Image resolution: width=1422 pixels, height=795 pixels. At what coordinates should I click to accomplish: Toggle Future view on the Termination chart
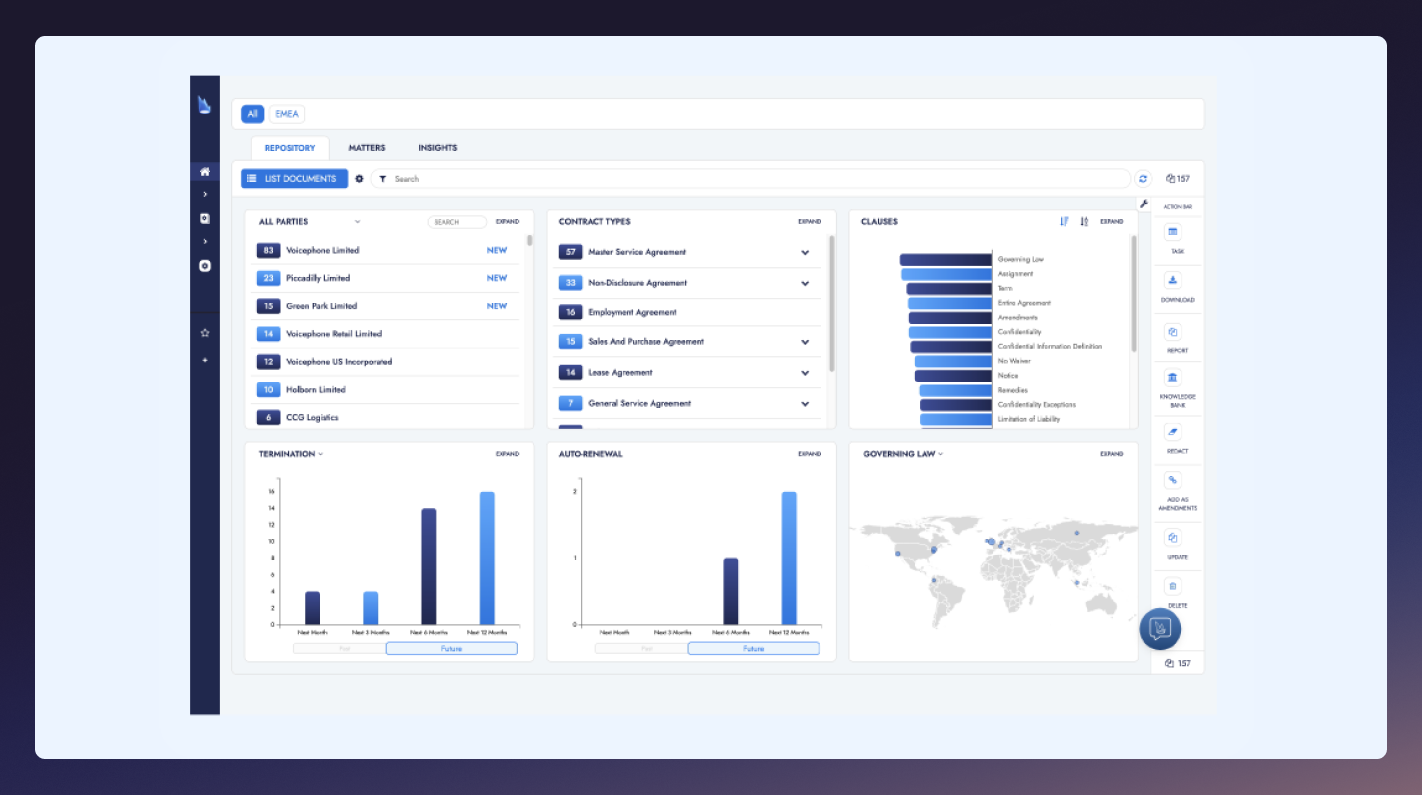(x=451, y=648)
